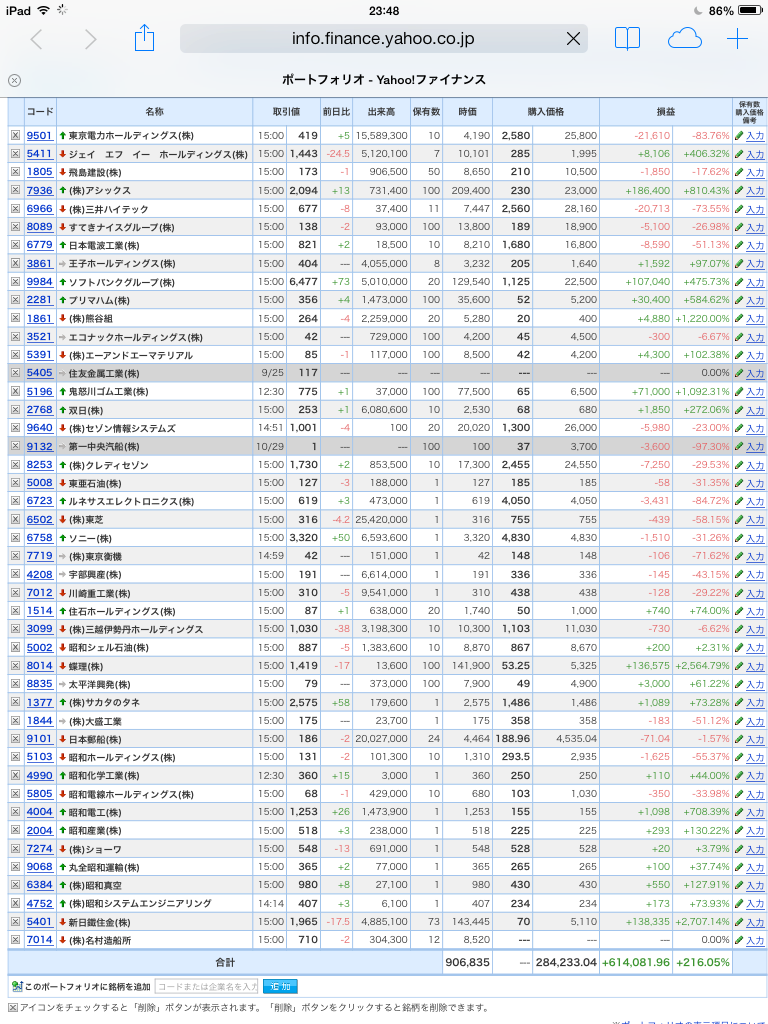This screenshot has width=768, height=1024.
Task: Open iCloud tabs cloud icon
Action: (x=684, y=39)
